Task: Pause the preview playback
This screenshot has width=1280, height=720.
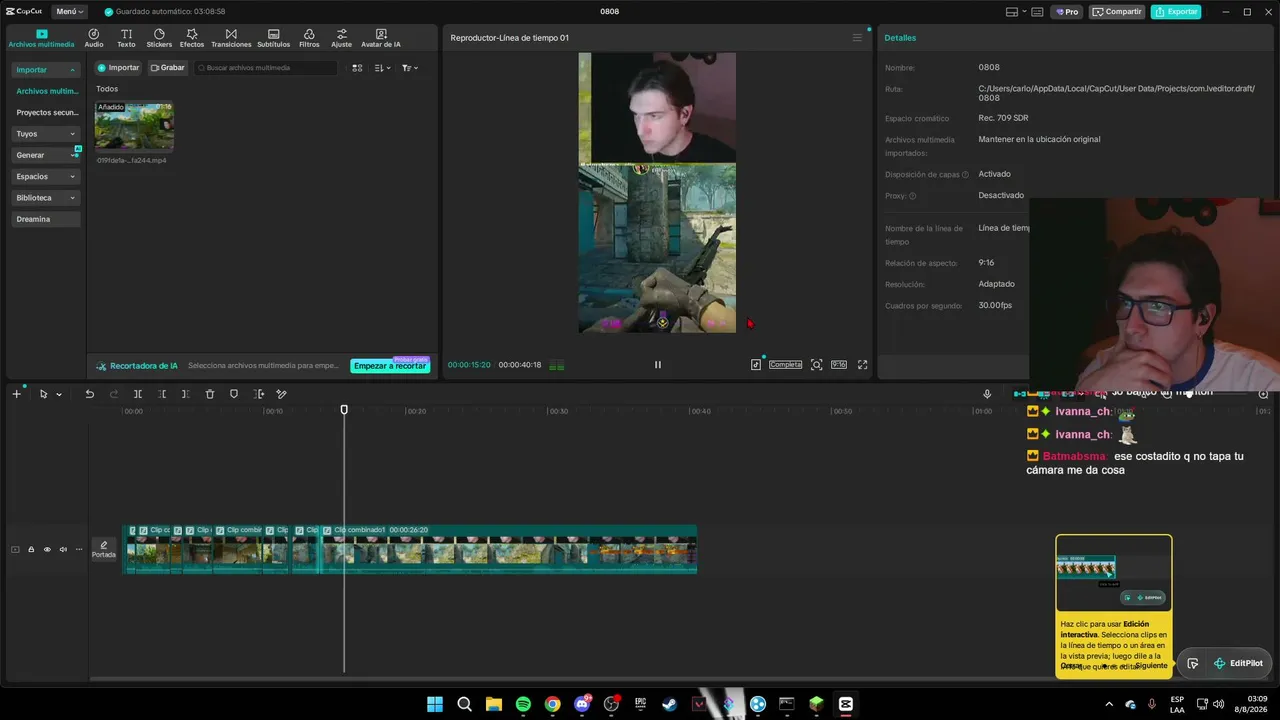Action: click(657, 365)
